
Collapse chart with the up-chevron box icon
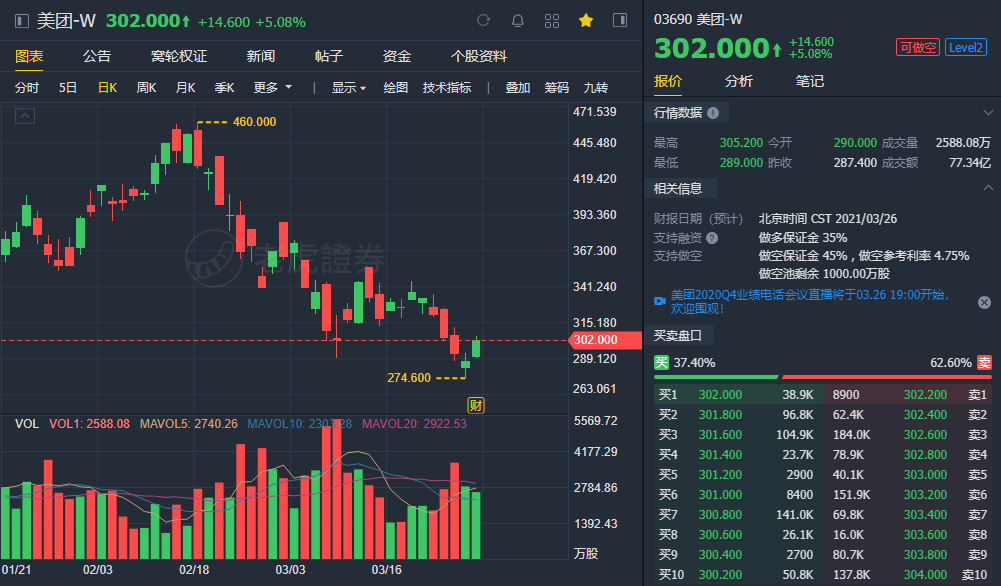[x=25, y=116]
